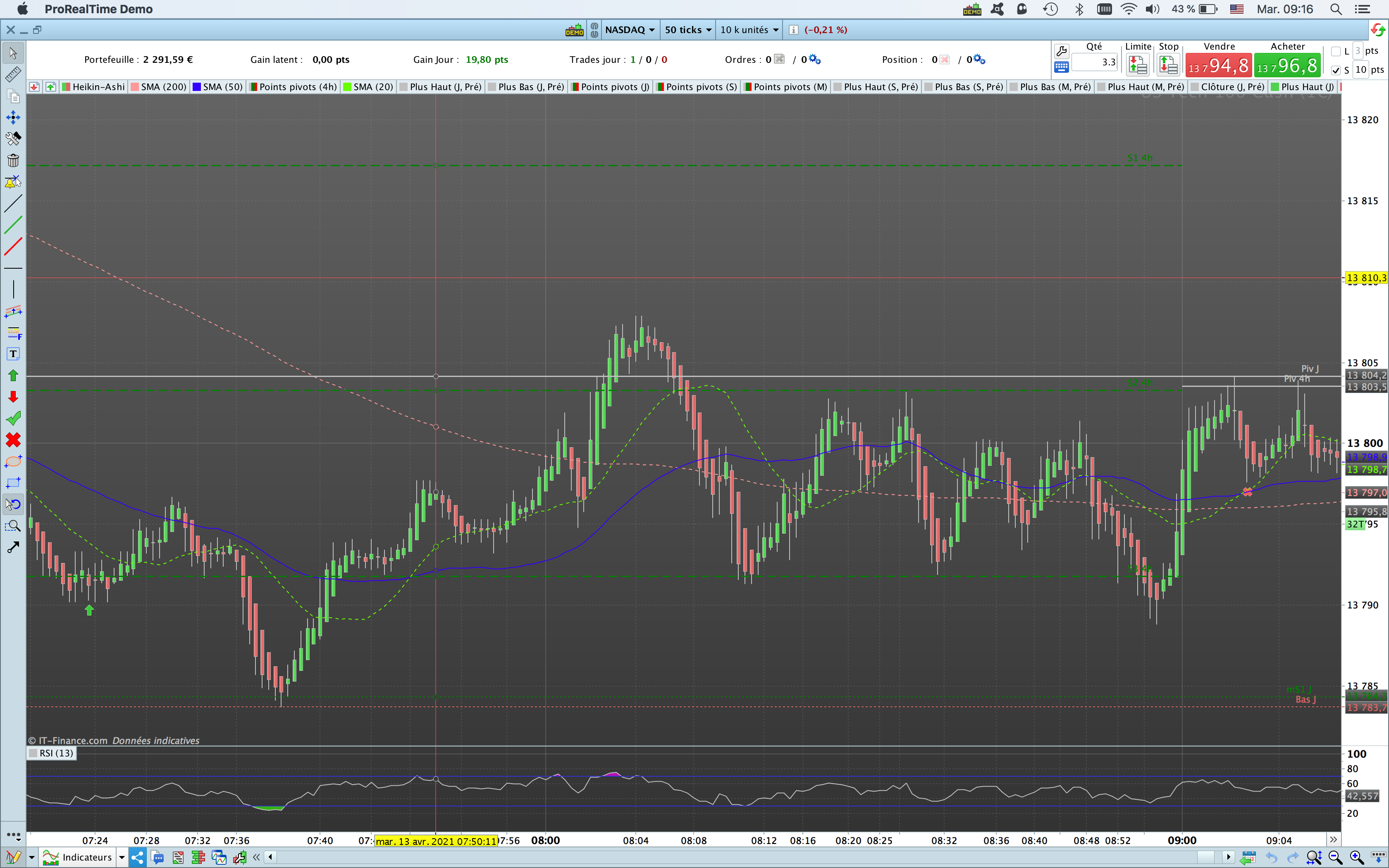This screenshot has width=1389, height=868.
Task: Choose the text annotation tool
Action: coord(13,354)
